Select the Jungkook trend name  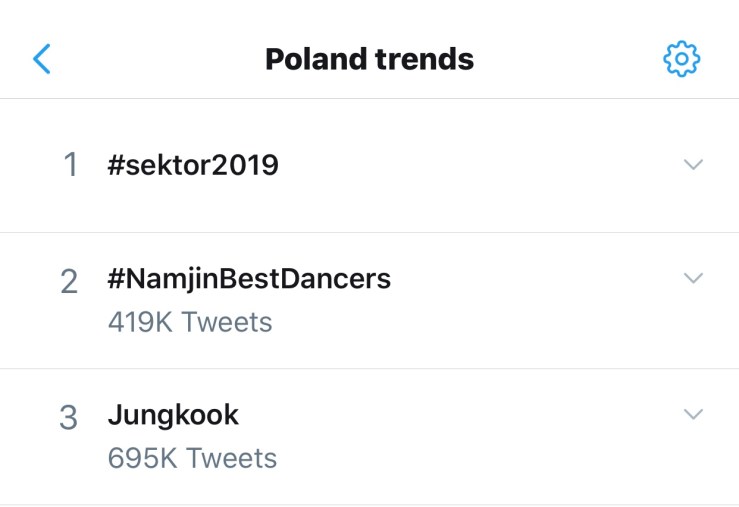[173, 415]
